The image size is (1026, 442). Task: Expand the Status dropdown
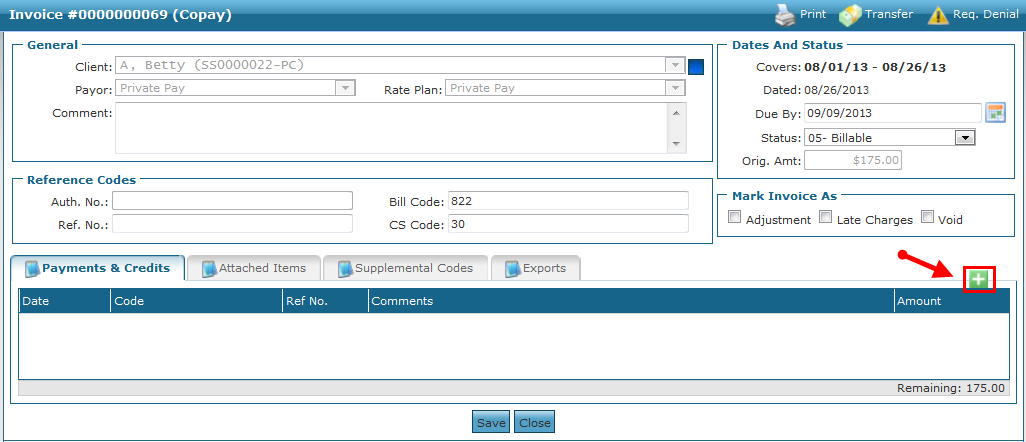point(964,138)
